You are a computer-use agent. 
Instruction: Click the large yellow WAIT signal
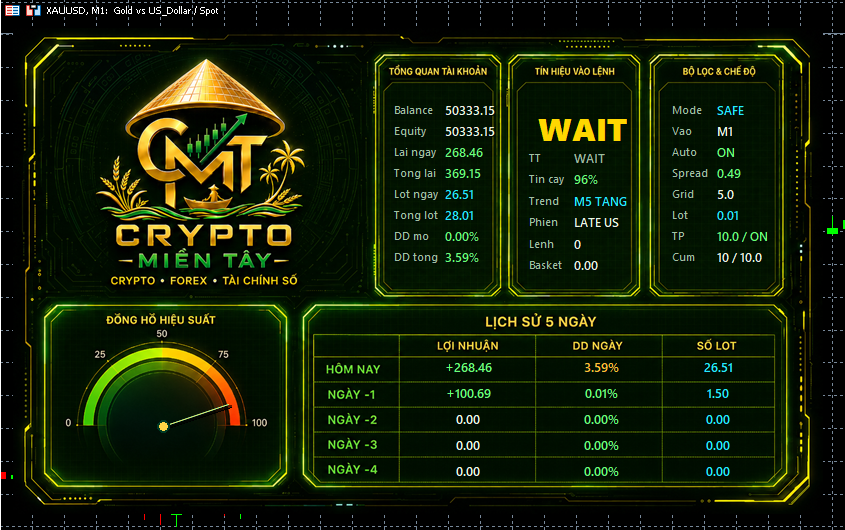pyautogui.click(x=583, y=130)
